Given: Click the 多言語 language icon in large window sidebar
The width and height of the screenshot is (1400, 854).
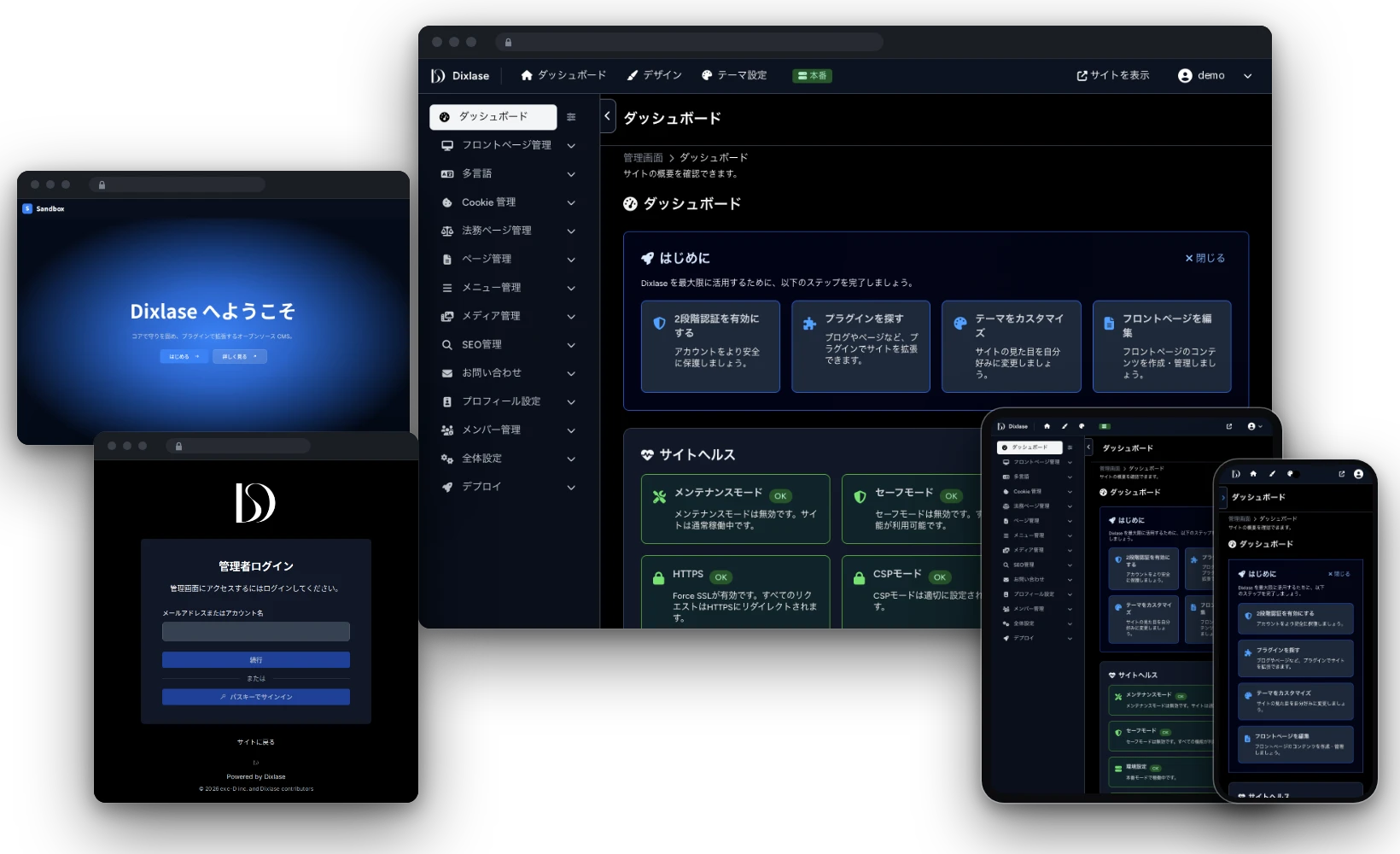Looking at the screenshot, I should click(x=447, y=173).
